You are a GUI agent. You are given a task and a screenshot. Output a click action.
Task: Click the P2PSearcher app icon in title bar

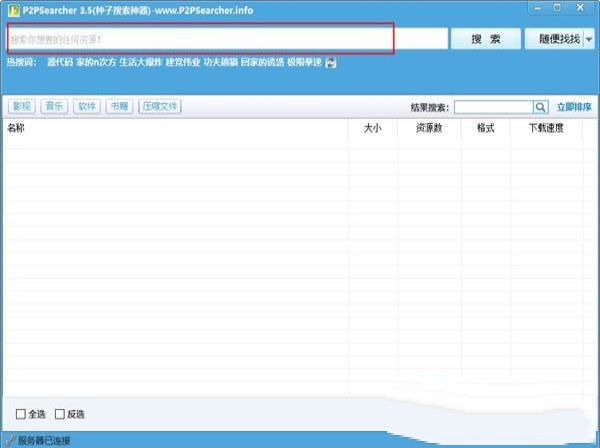(x=9, y=9)
